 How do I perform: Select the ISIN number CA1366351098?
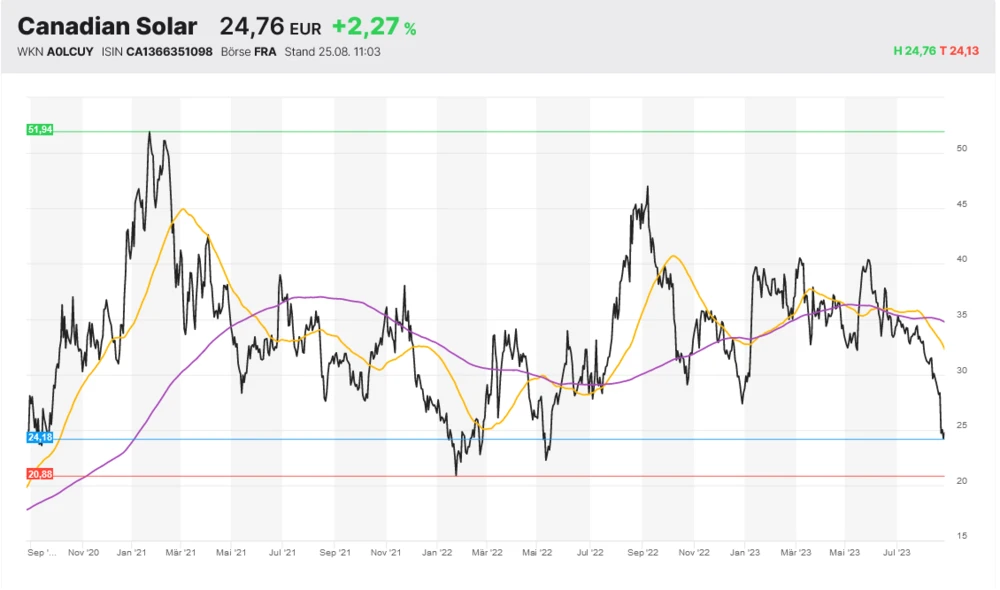point(169,52)
